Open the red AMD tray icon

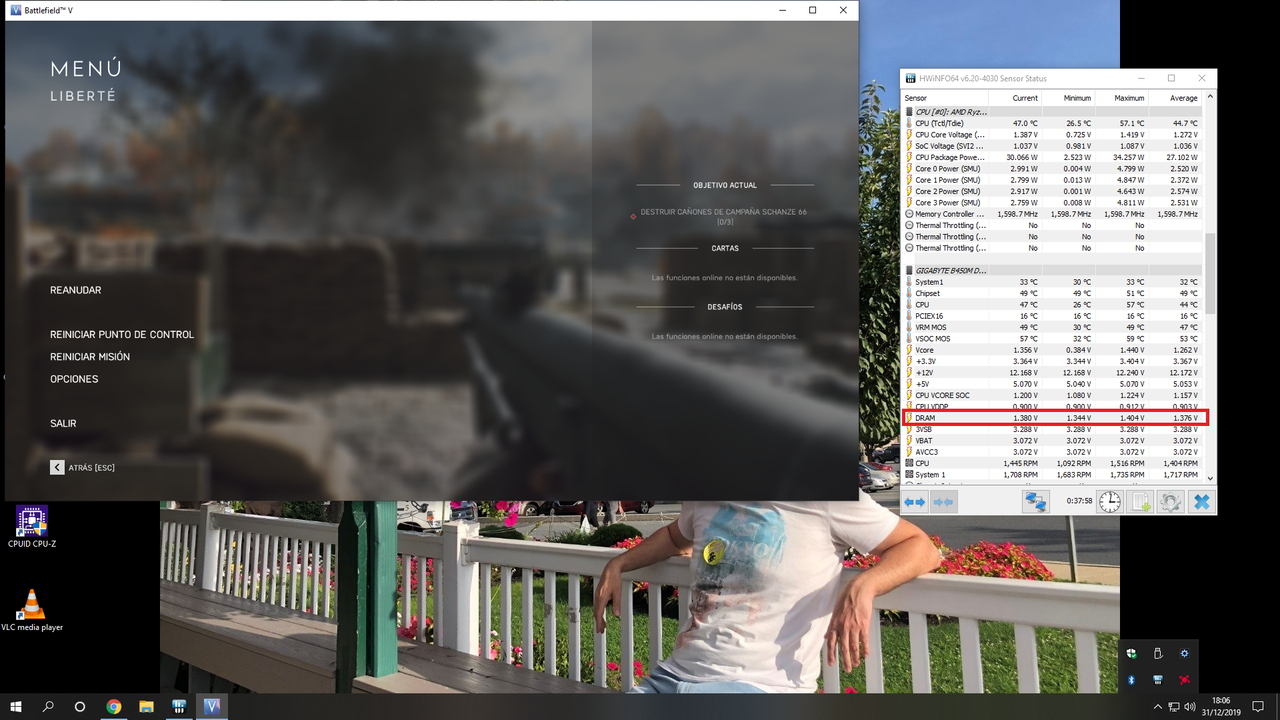1184,679
